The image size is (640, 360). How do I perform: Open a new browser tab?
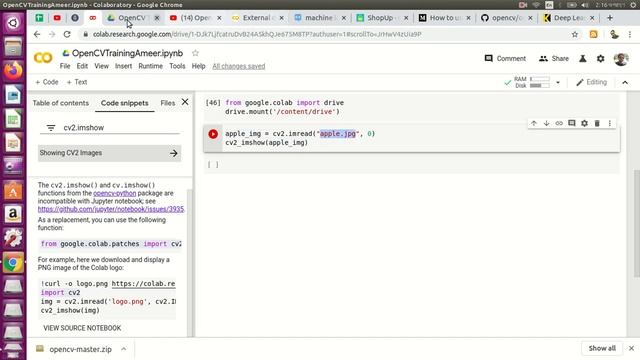click(610, 18)
